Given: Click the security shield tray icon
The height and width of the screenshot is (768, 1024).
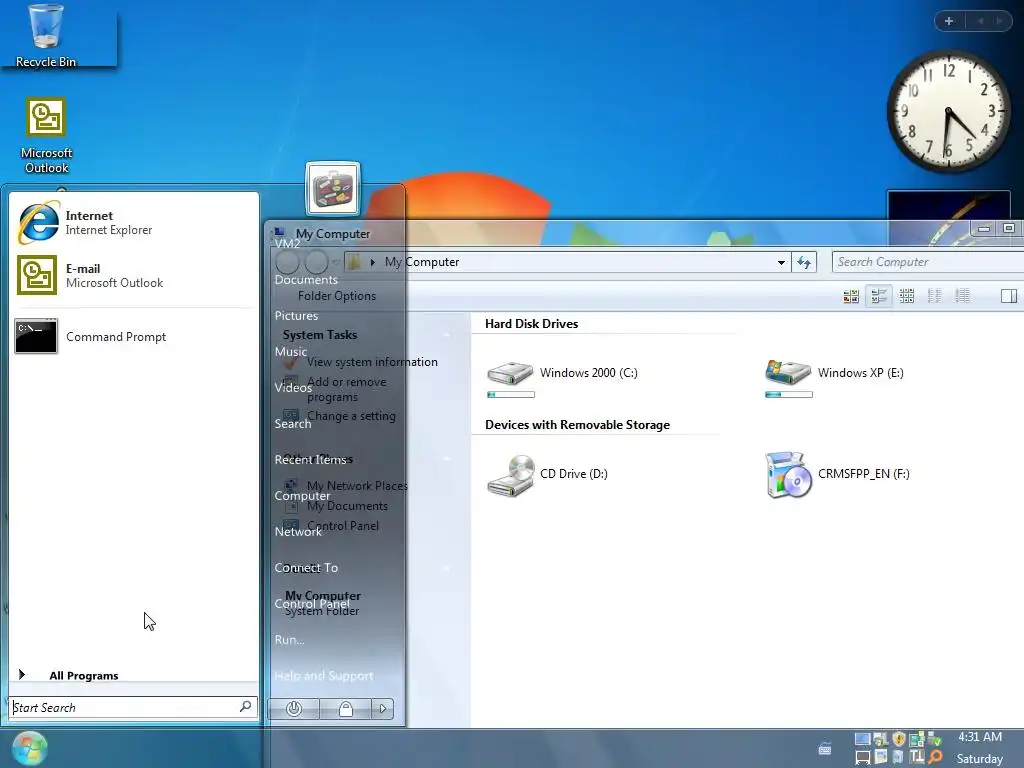Looking at the screenshot, I should click(899, 739).
